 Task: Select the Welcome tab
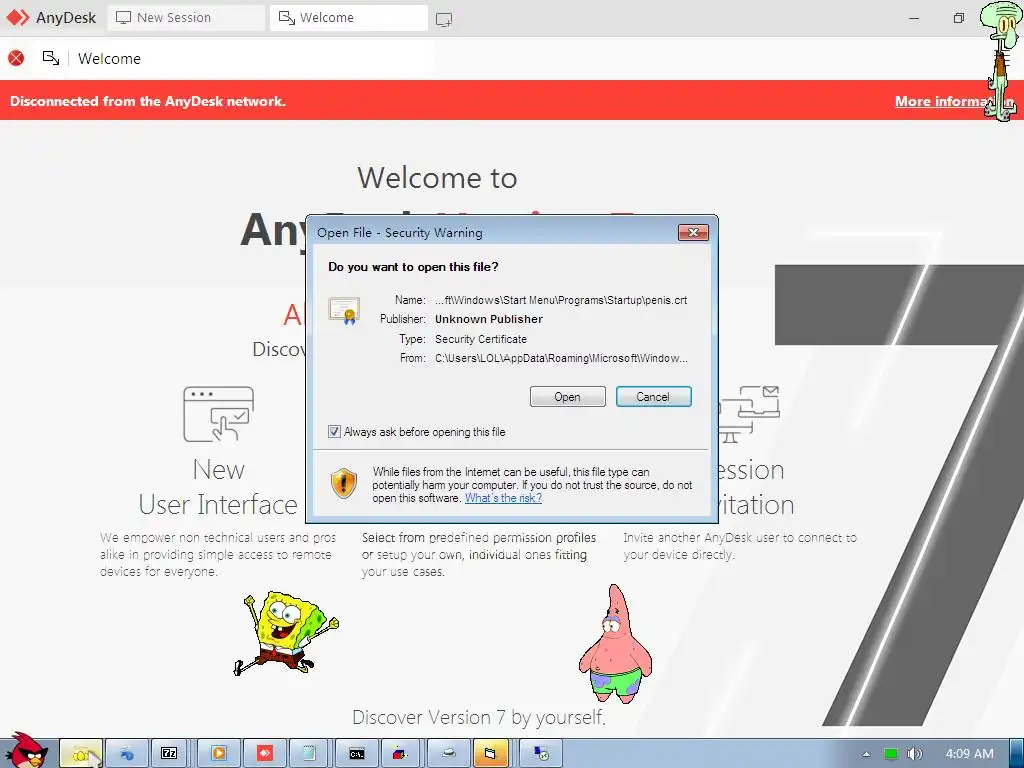tap(349, 18)
